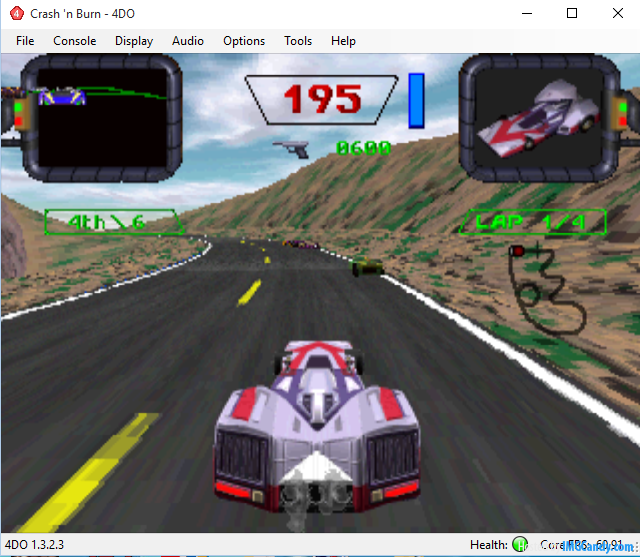Open the Help menu
640x557 pixels.
pyautogui.click(x=343, y=41)
